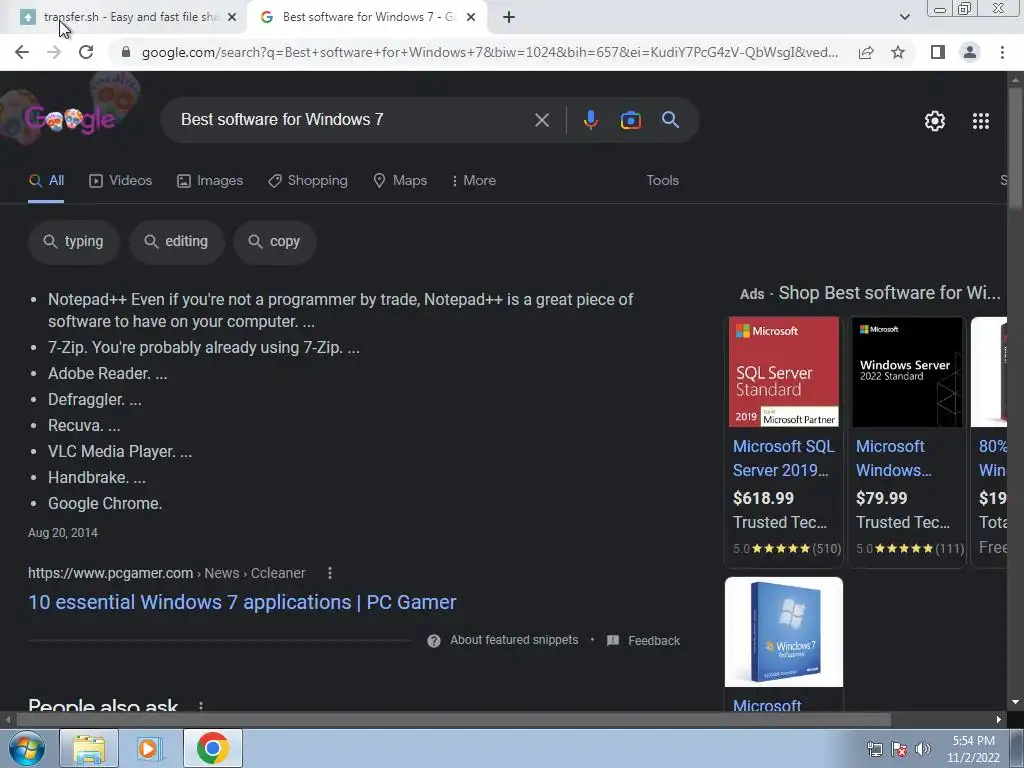
Task: Switch to Videos results tab
Action: pos(120,181)
